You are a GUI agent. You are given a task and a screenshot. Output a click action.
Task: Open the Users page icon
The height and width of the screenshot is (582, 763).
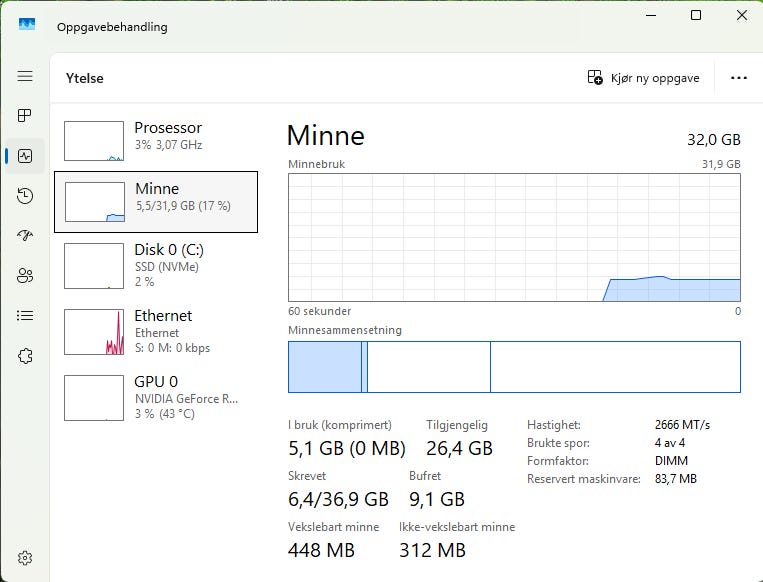pyautogui.click(x=25, y=275)
